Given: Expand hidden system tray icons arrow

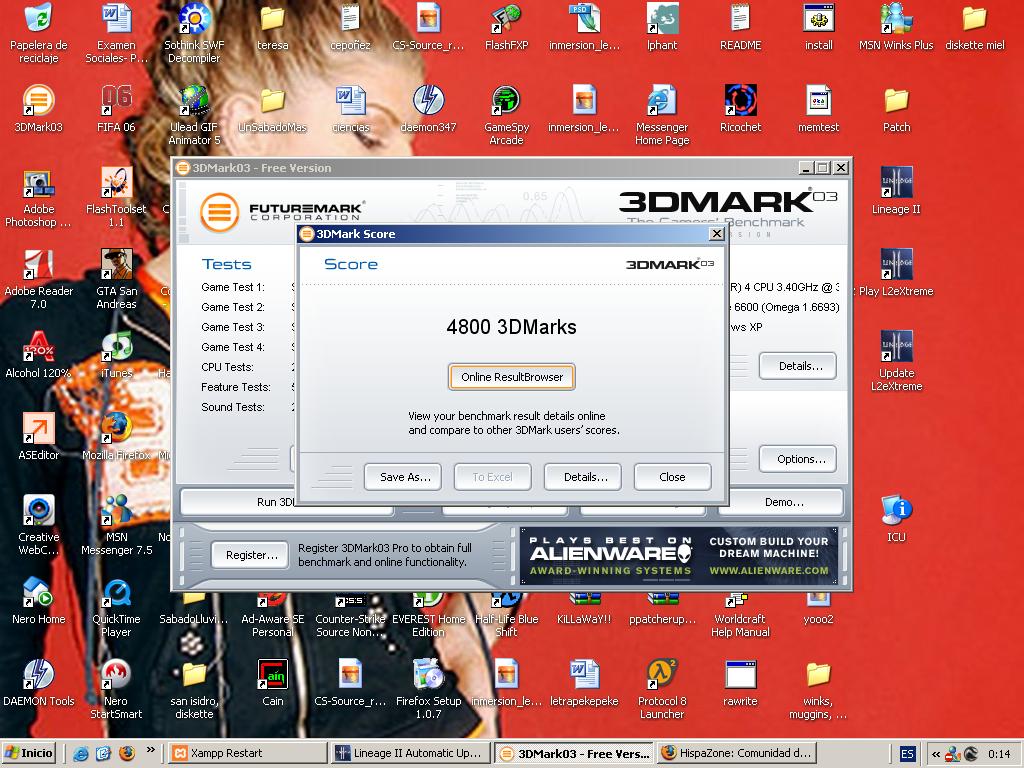Looking at the screenshot, I should 935,754.
